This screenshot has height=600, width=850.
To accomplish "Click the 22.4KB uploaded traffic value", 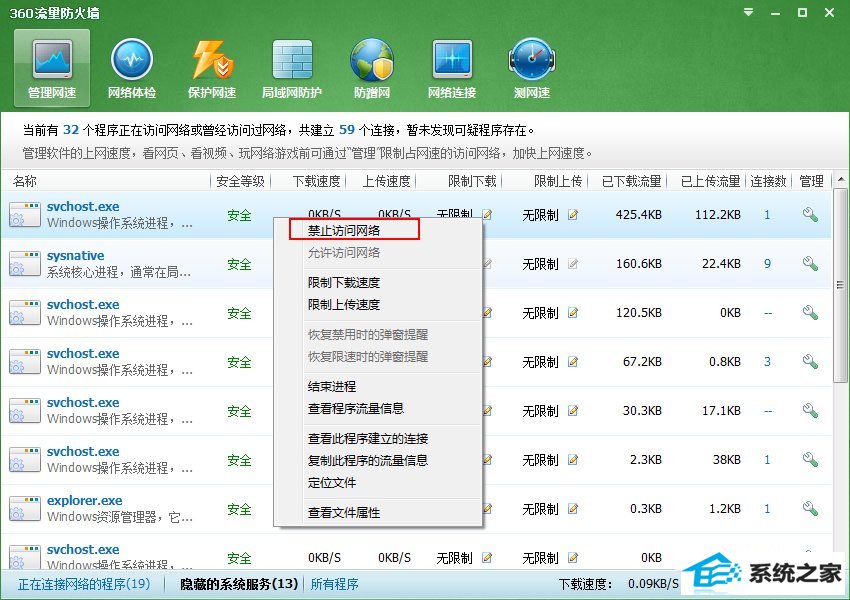I will (721, 264).
